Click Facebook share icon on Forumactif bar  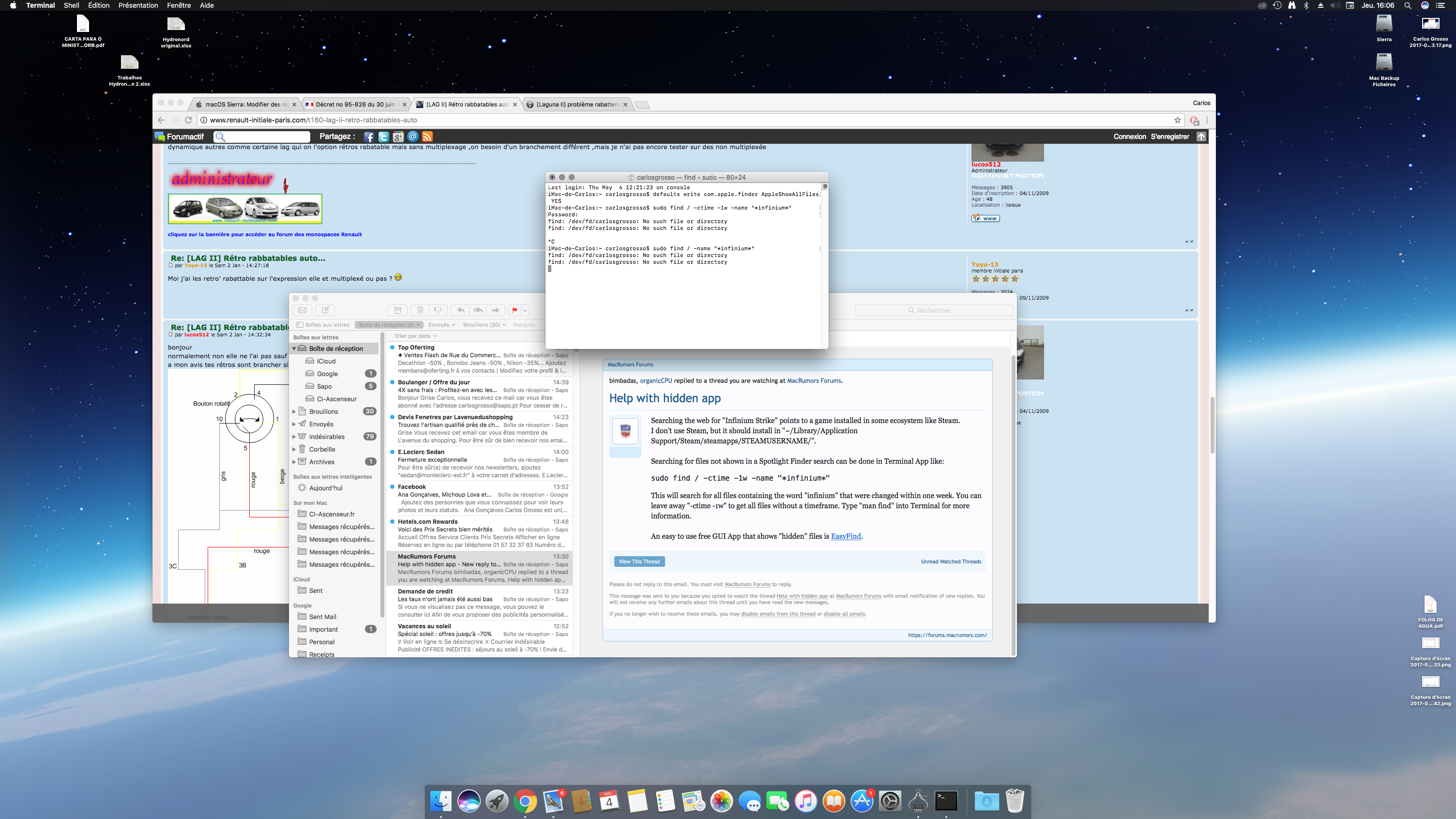tap(369, 137)
